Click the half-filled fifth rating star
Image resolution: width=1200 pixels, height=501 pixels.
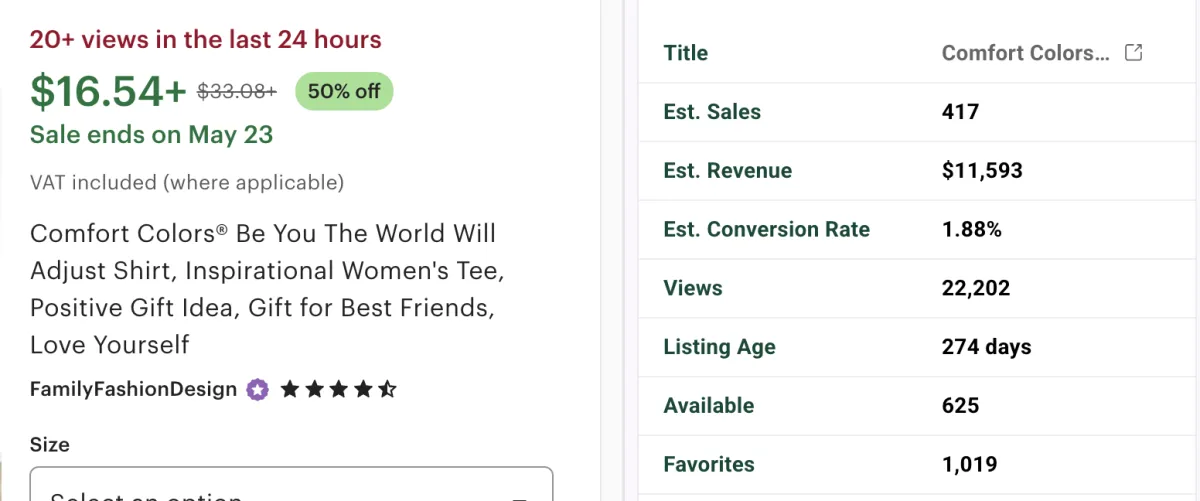[387, 389]
